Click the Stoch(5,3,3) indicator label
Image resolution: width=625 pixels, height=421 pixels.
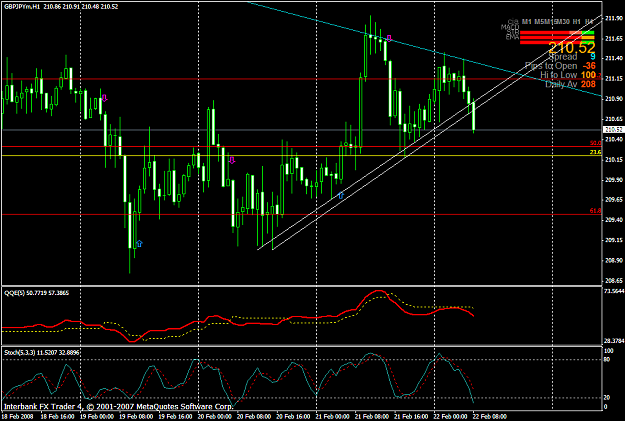point(20,352)
